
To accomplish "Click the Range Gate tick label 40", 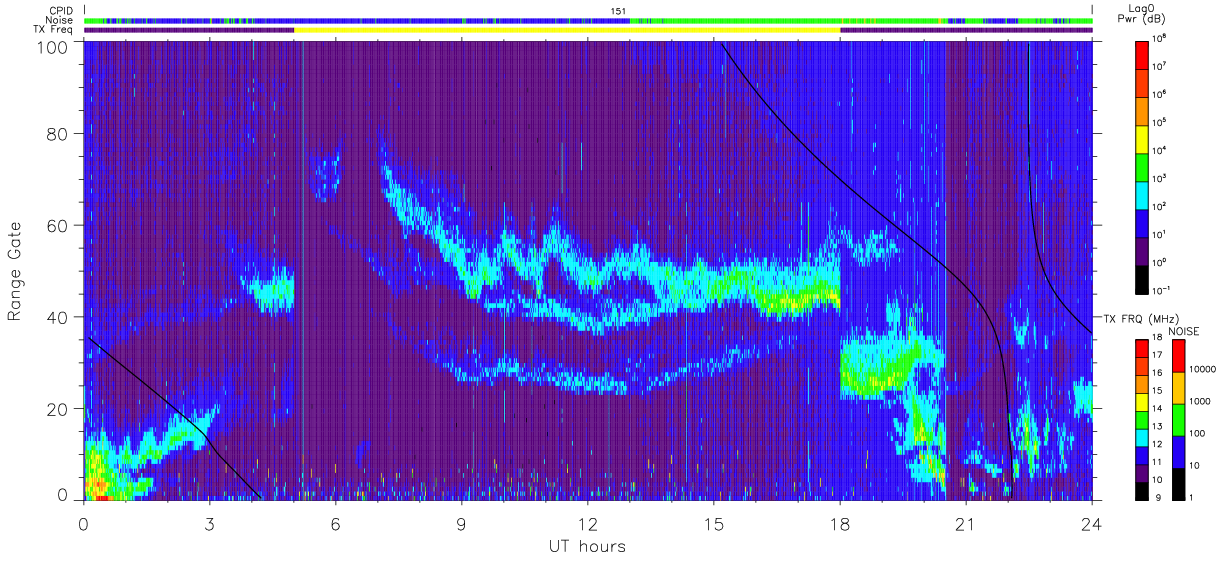I will point(58,317).
